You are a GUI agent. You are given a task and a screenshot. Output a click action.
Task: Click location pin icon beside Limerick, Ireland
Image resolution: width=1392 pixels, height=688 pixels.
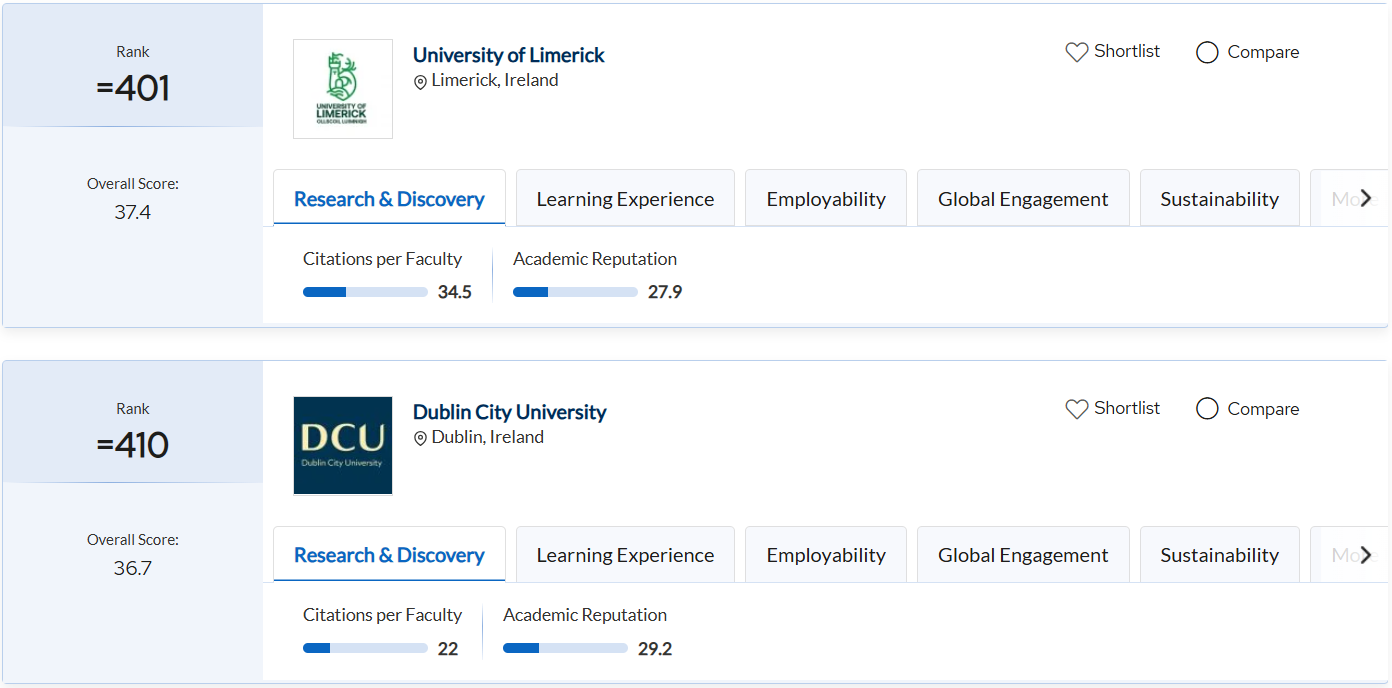[x=421, y=82]
